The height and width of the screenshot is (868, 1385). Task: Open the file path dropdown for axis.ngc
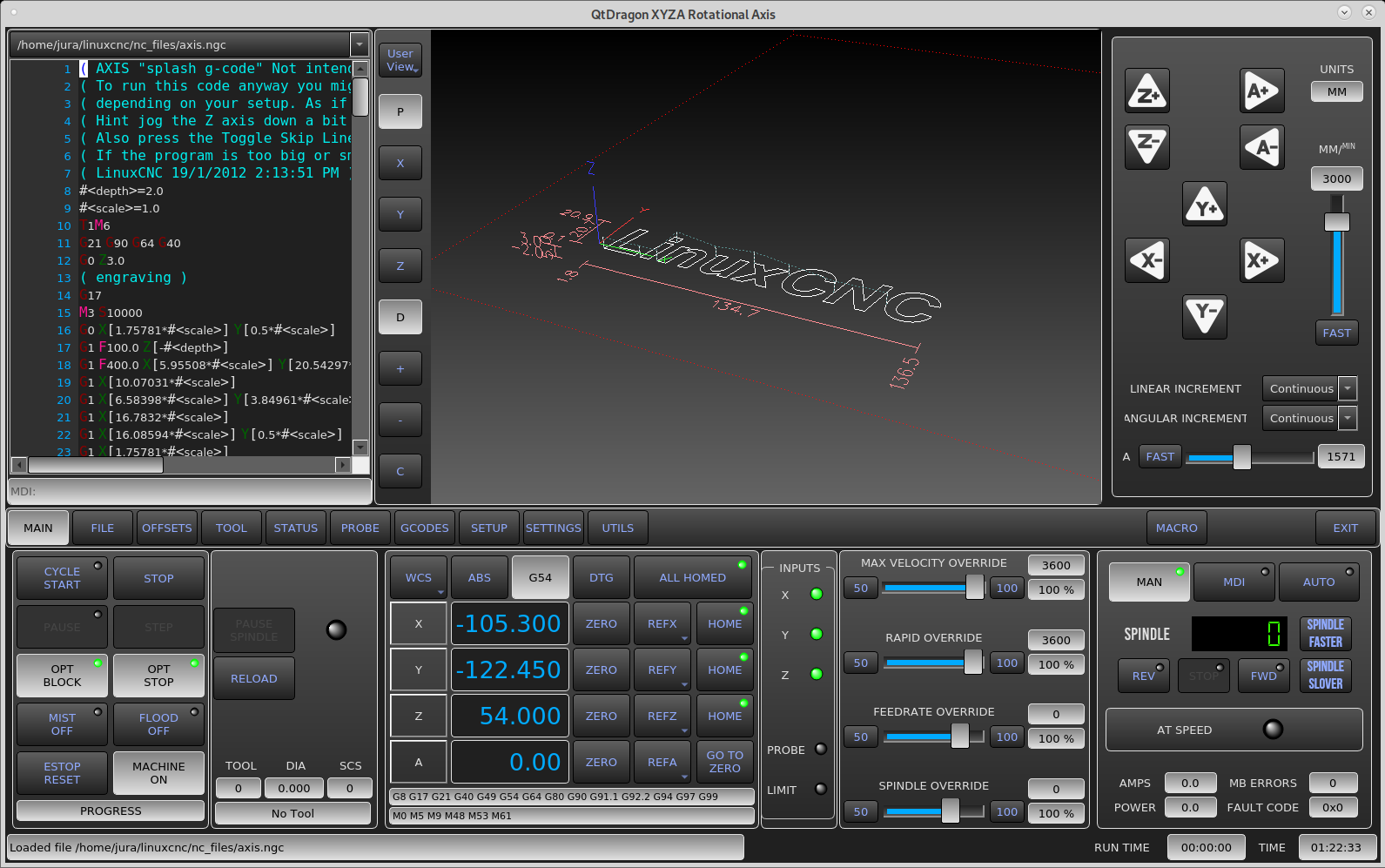coord(360,44)
